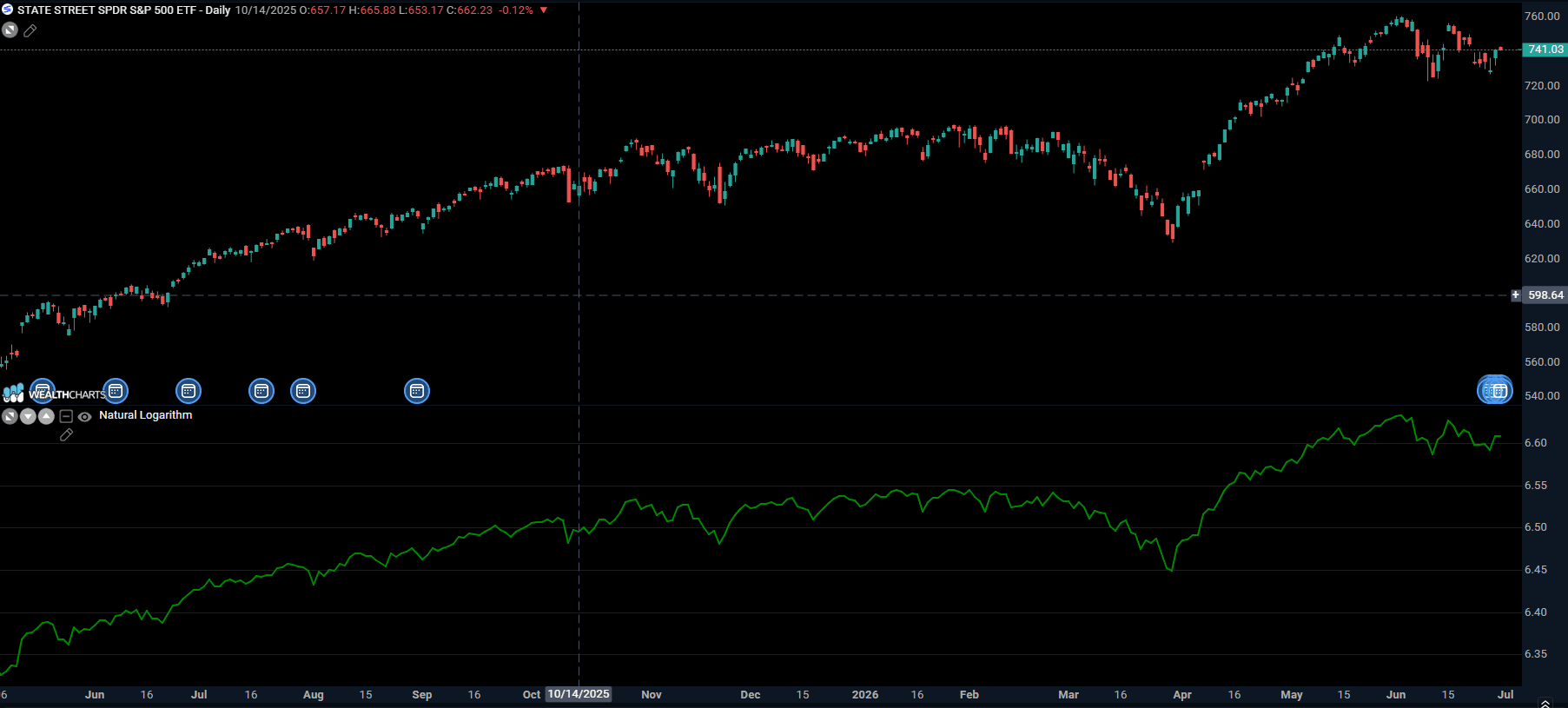The image size is (1568, 708).
Task: Click the Feb label on time axis
Action: click(969, 695)
